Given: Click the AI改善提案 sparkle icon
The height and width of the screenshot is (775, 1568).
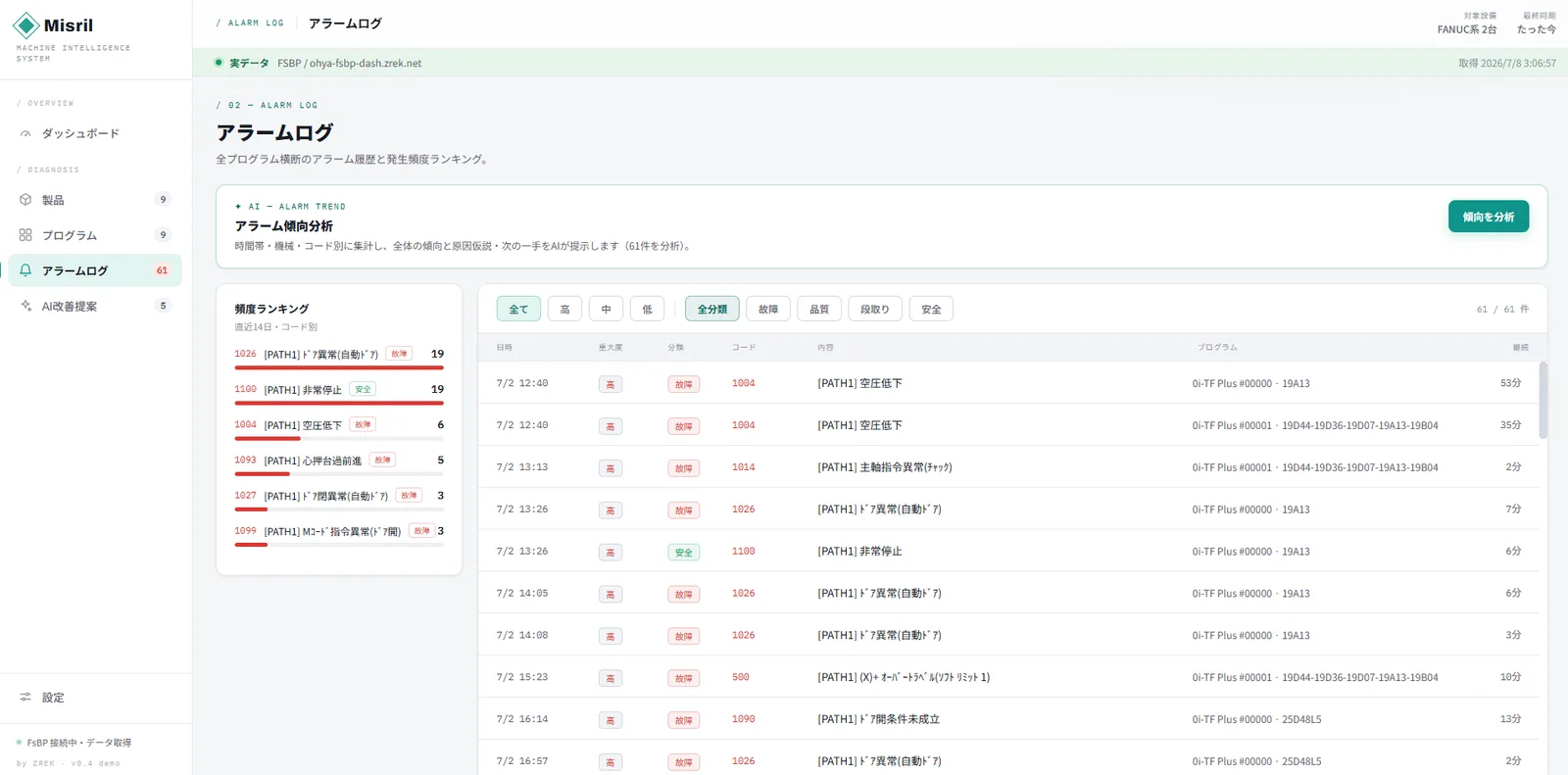Looking at the screenshot, I should [25, 306].
